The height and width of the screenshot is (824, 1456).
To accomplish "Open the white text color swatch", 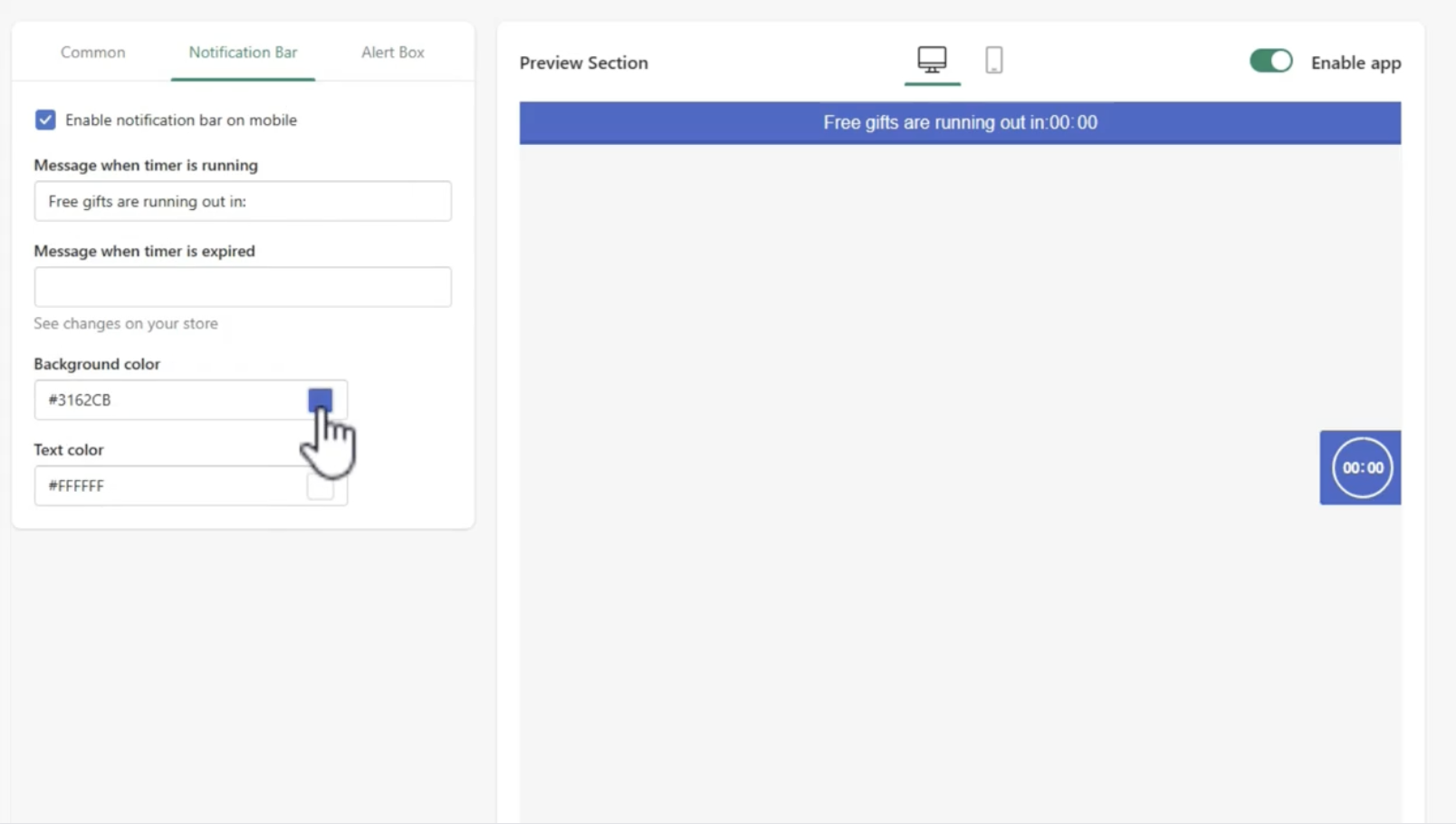I will 321,486.
